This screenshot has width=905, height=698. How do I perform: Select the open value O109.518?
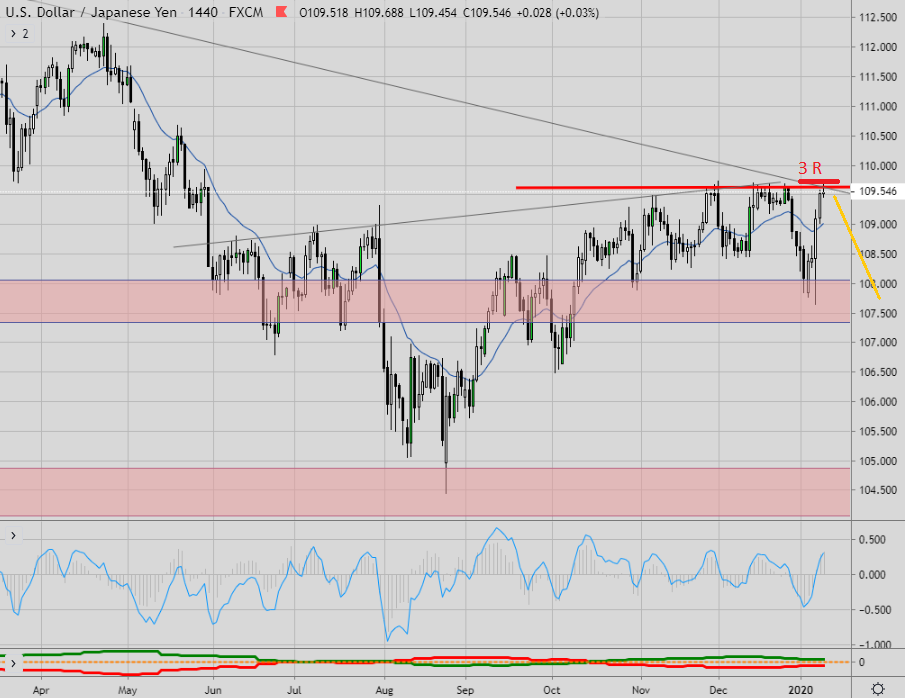click(x=324, y=12)
